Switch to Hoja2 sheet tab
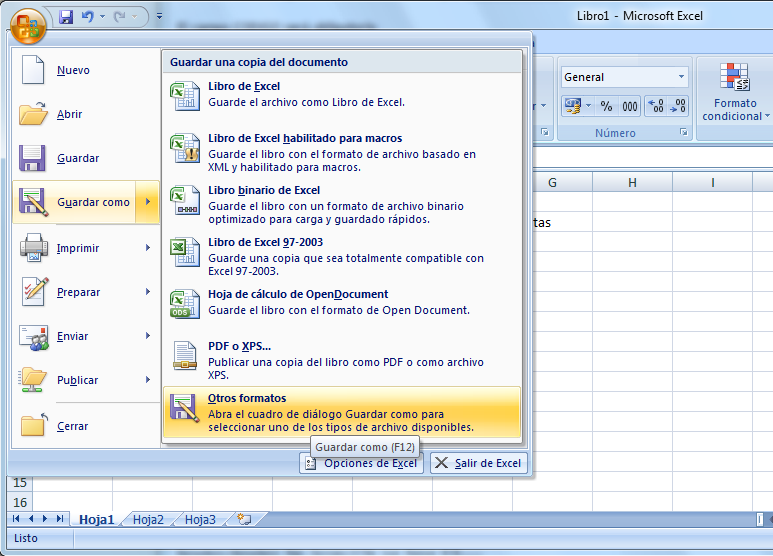Screen dimensions: 773x556 [148, 520]
